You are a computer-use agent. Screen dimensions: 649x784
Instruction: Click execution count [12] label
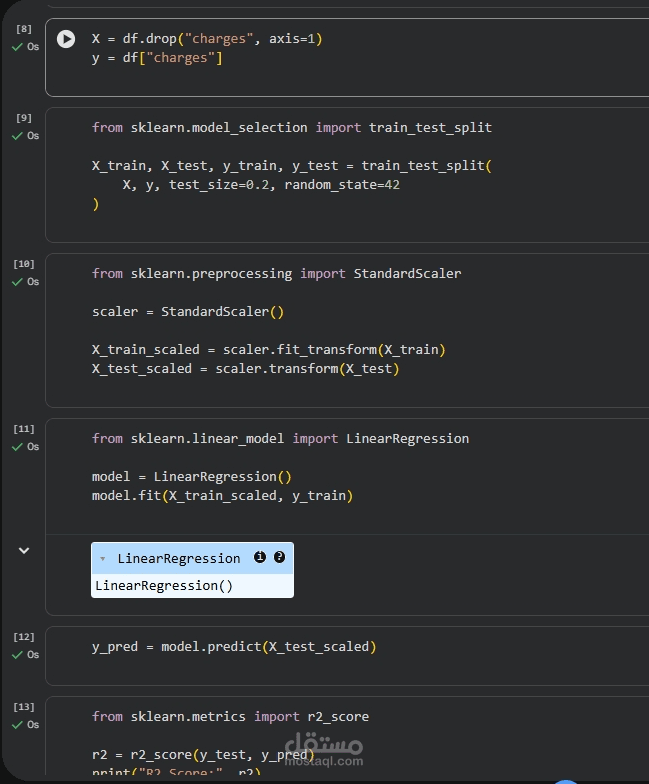coord(24,637)
